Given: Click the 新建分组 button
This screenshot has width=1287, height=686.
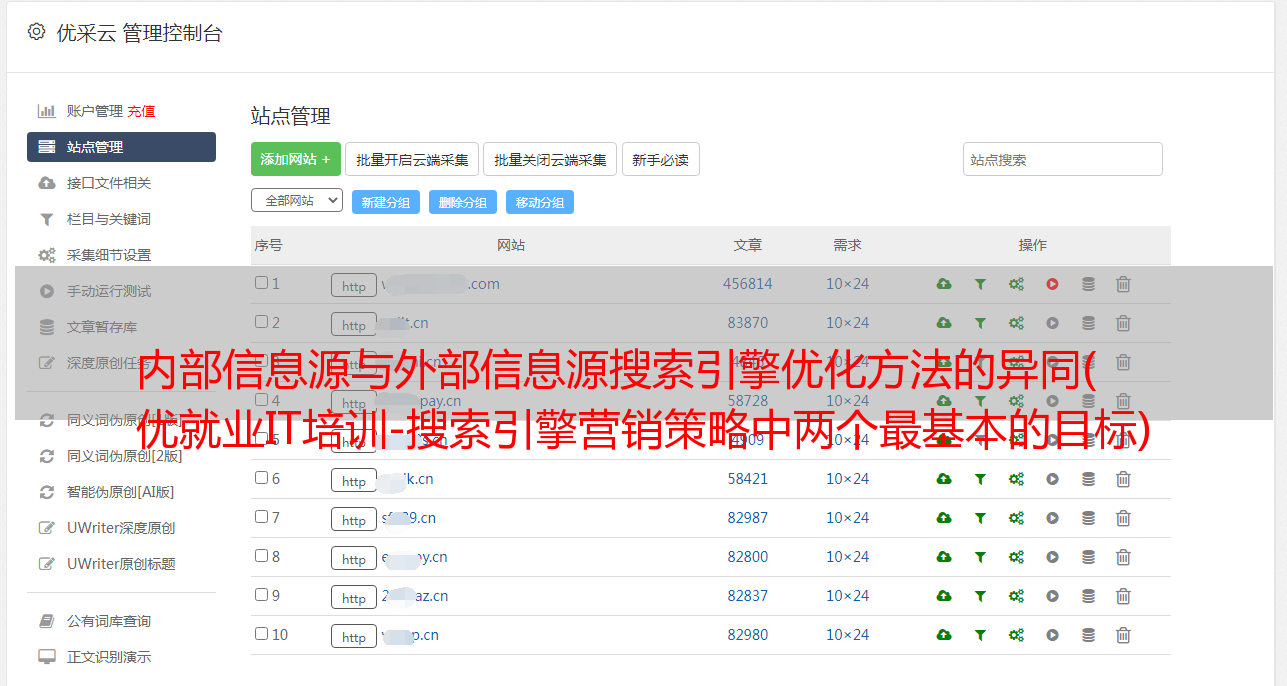Looking at the screenshot, I should [x=386, y=202].
